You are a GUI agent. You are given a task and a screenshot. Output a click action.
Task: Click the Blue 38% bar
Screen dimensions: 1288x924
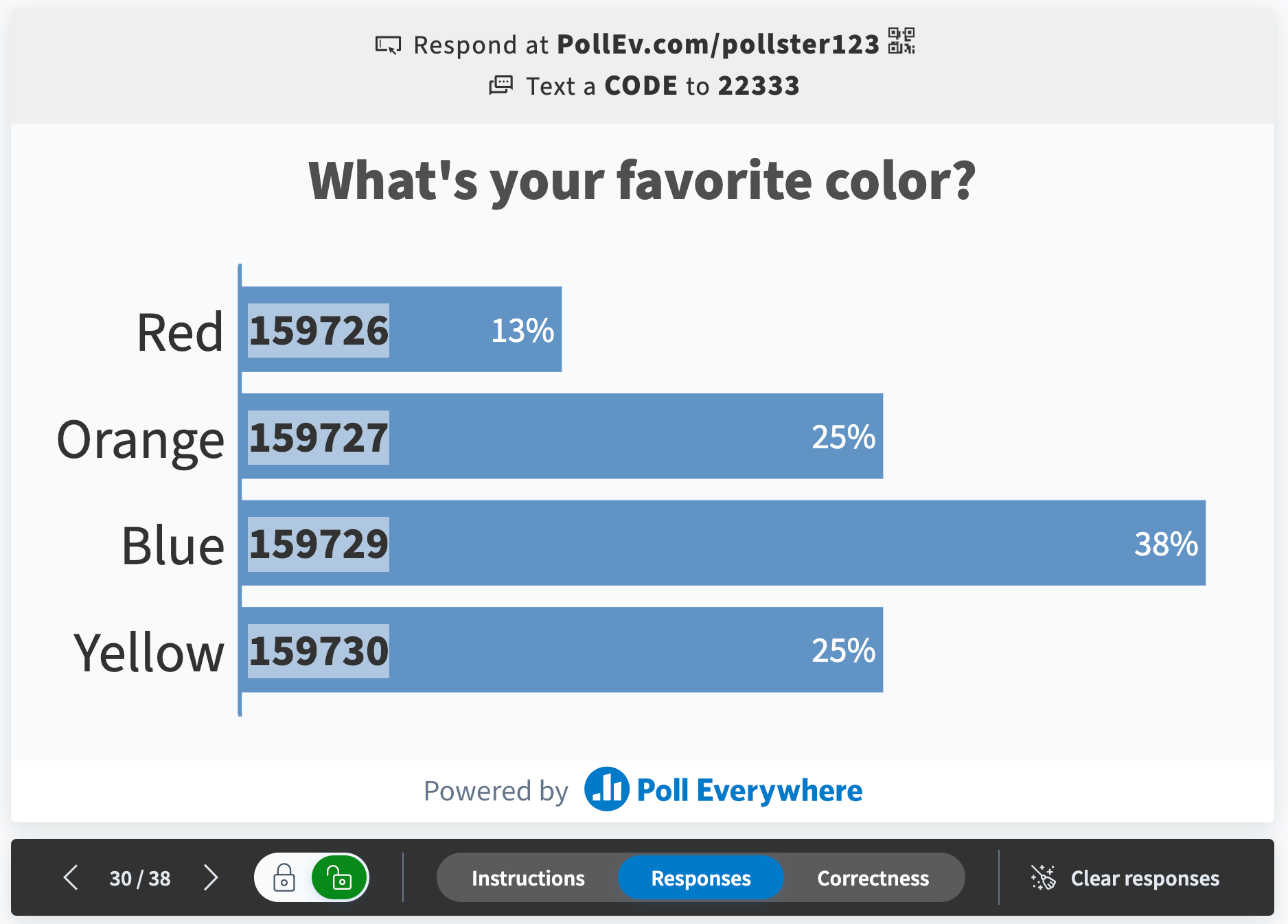724,543
